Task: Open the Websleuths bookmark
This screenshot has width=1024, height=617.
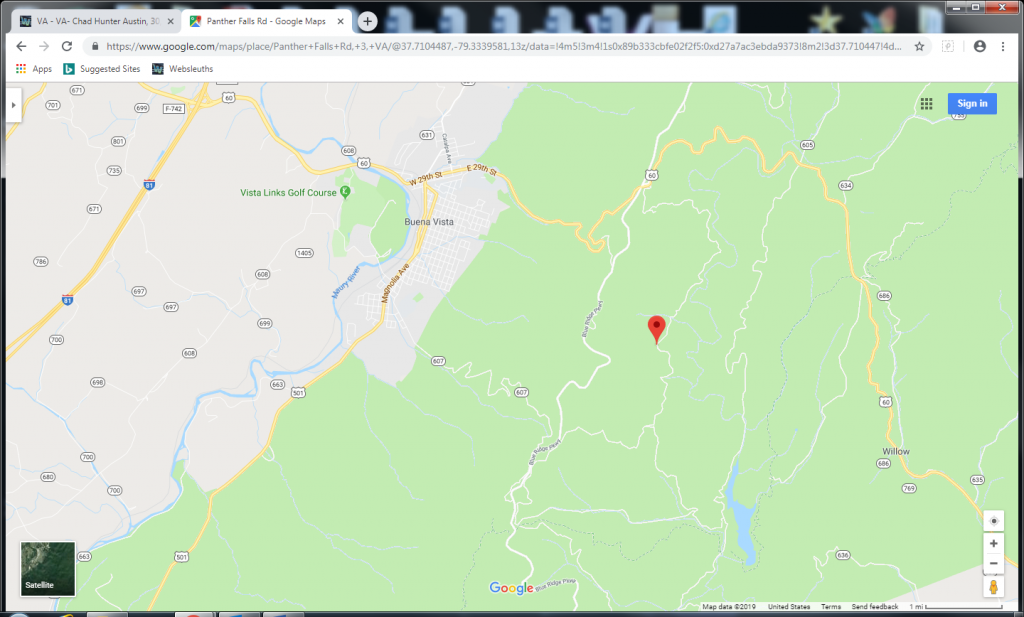Action: 182,69
